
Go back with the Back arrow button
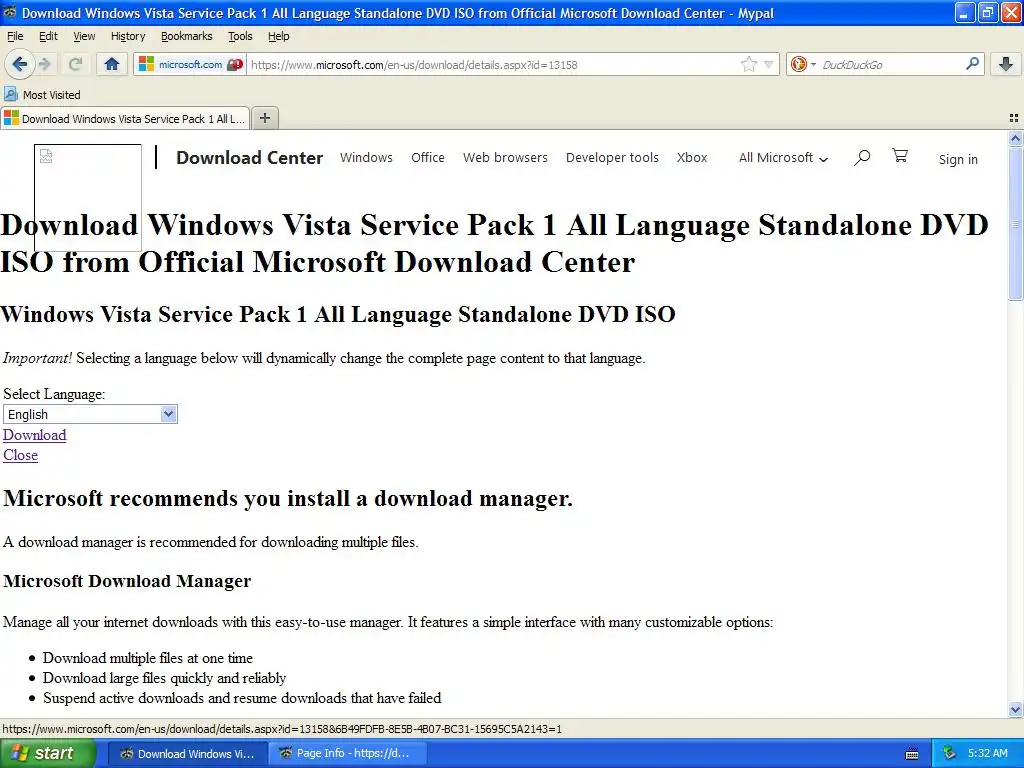point(19,64)
